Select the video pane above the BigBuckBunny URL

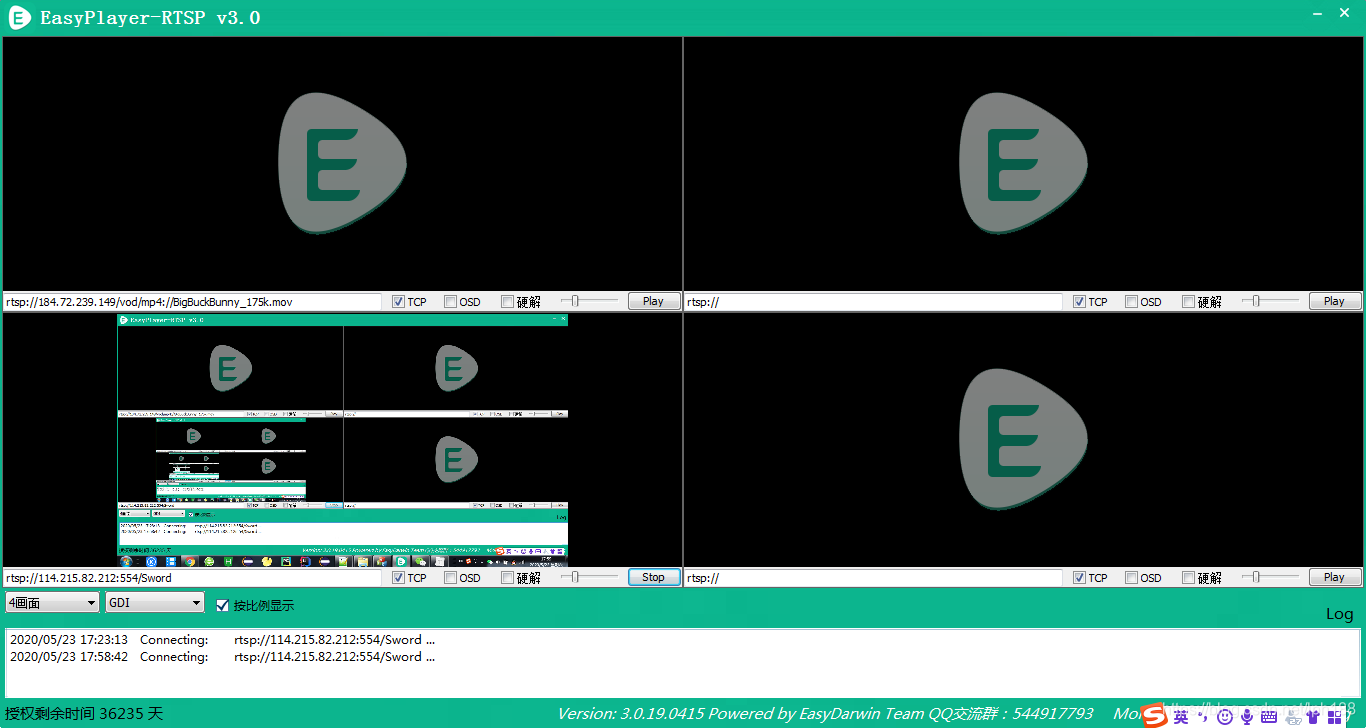(342, 164)
